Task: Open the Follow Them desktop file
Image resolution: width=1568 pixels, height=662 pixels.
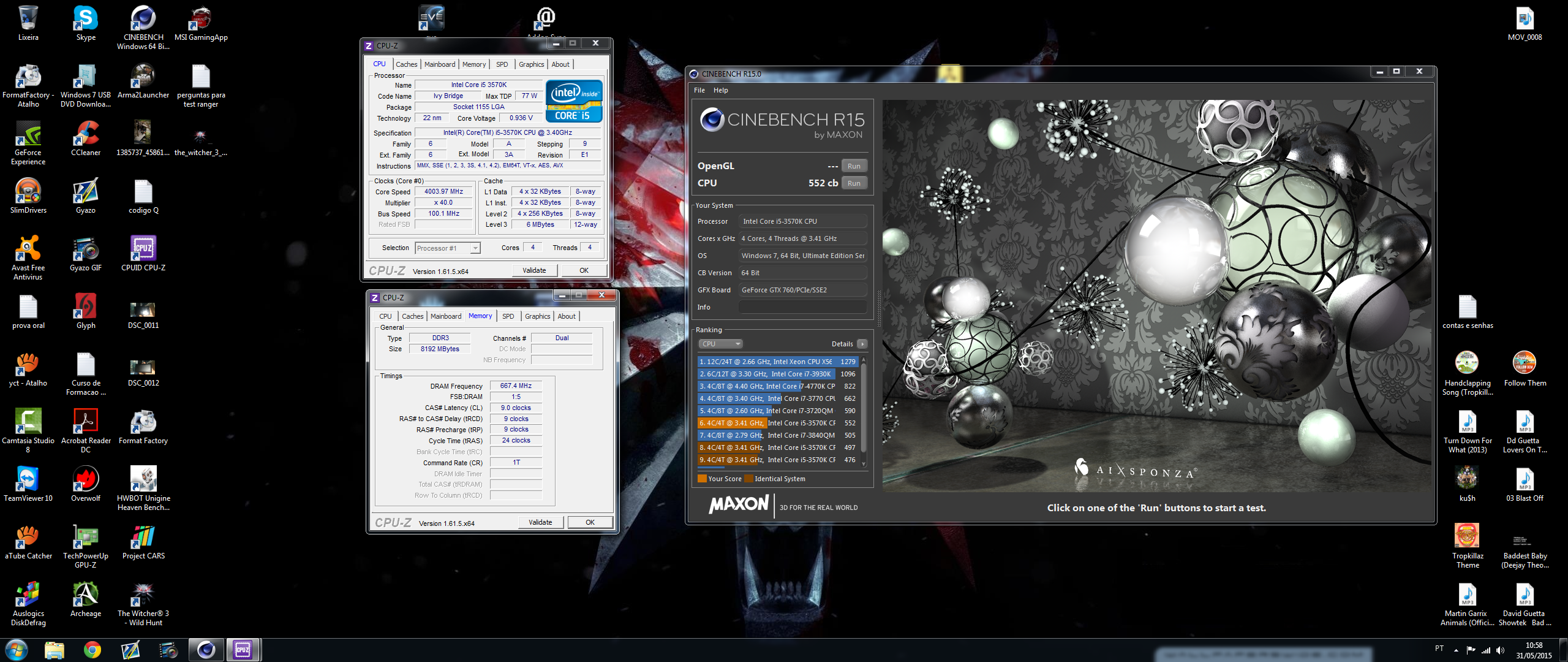Action: pos(1525,369)
